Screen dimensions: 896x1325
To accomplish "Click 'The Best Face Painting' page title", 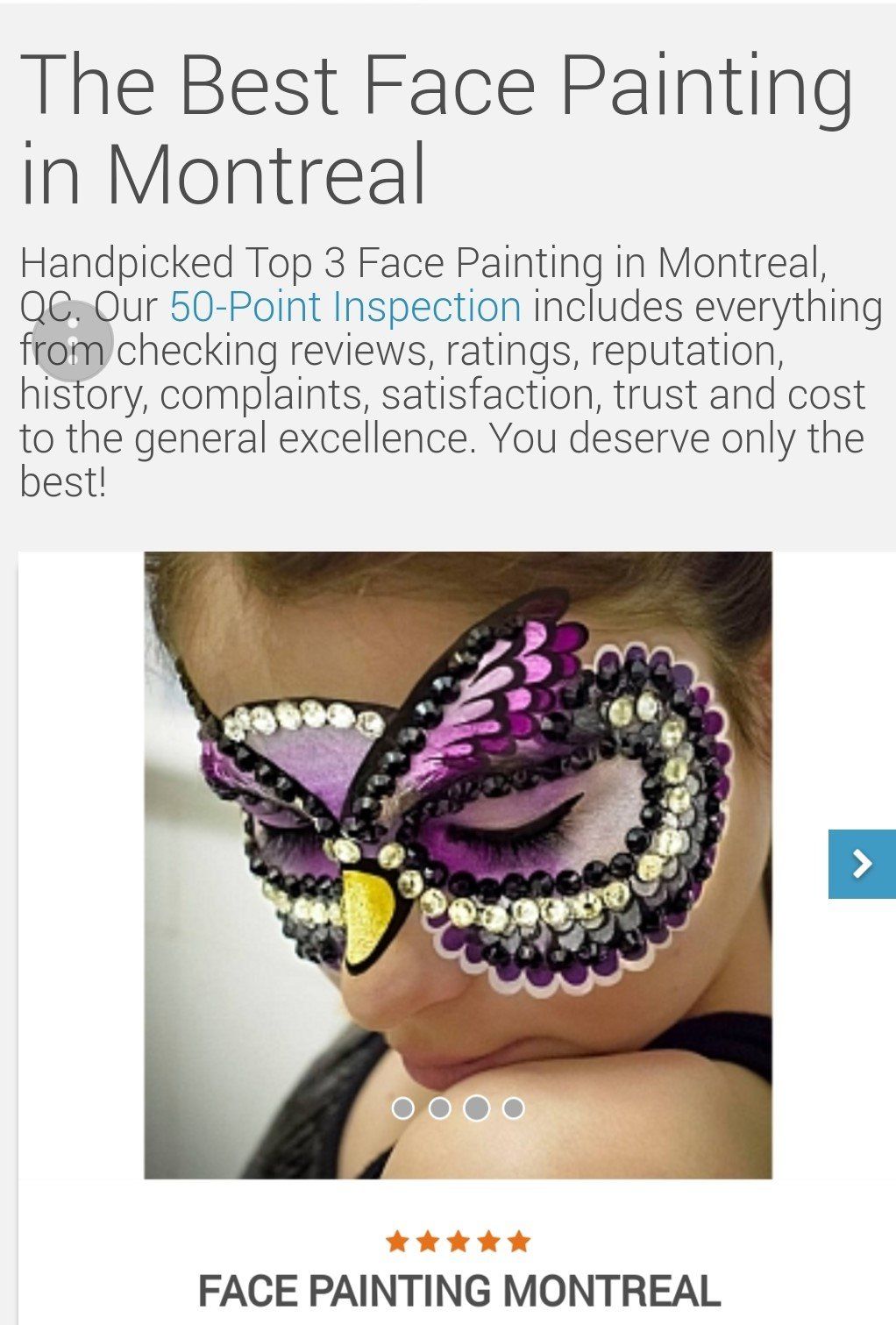I will tap(437, 85).
